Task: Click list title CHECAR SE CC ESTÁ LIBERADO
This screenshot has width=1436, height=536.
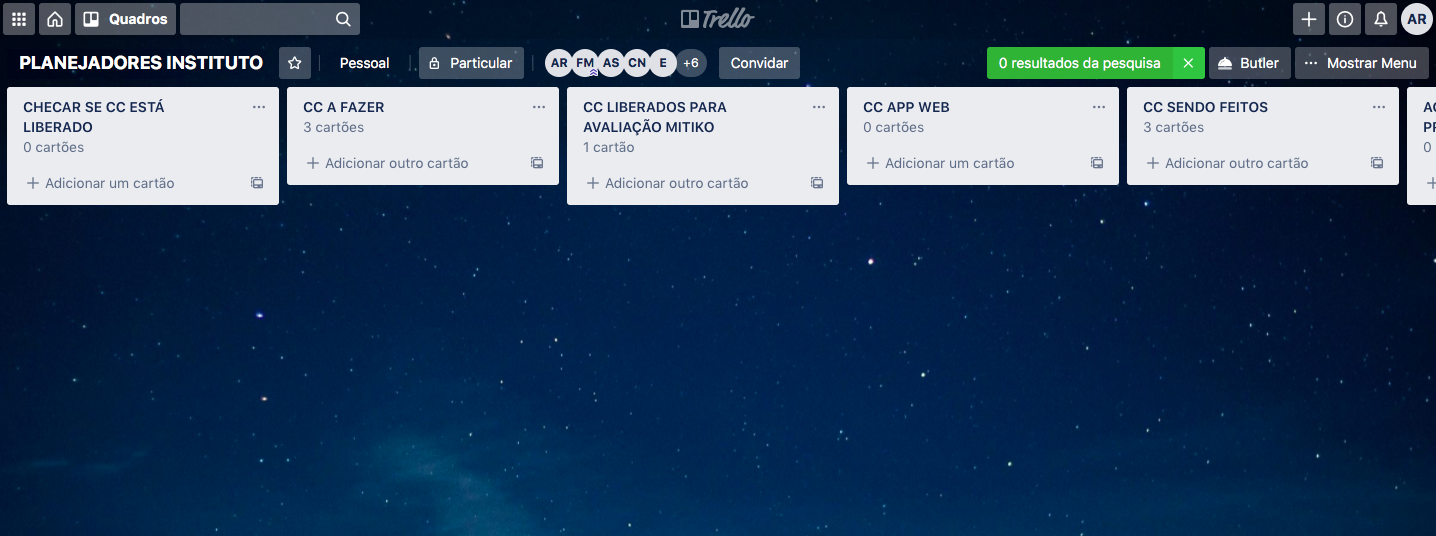Action: (94, 117)
